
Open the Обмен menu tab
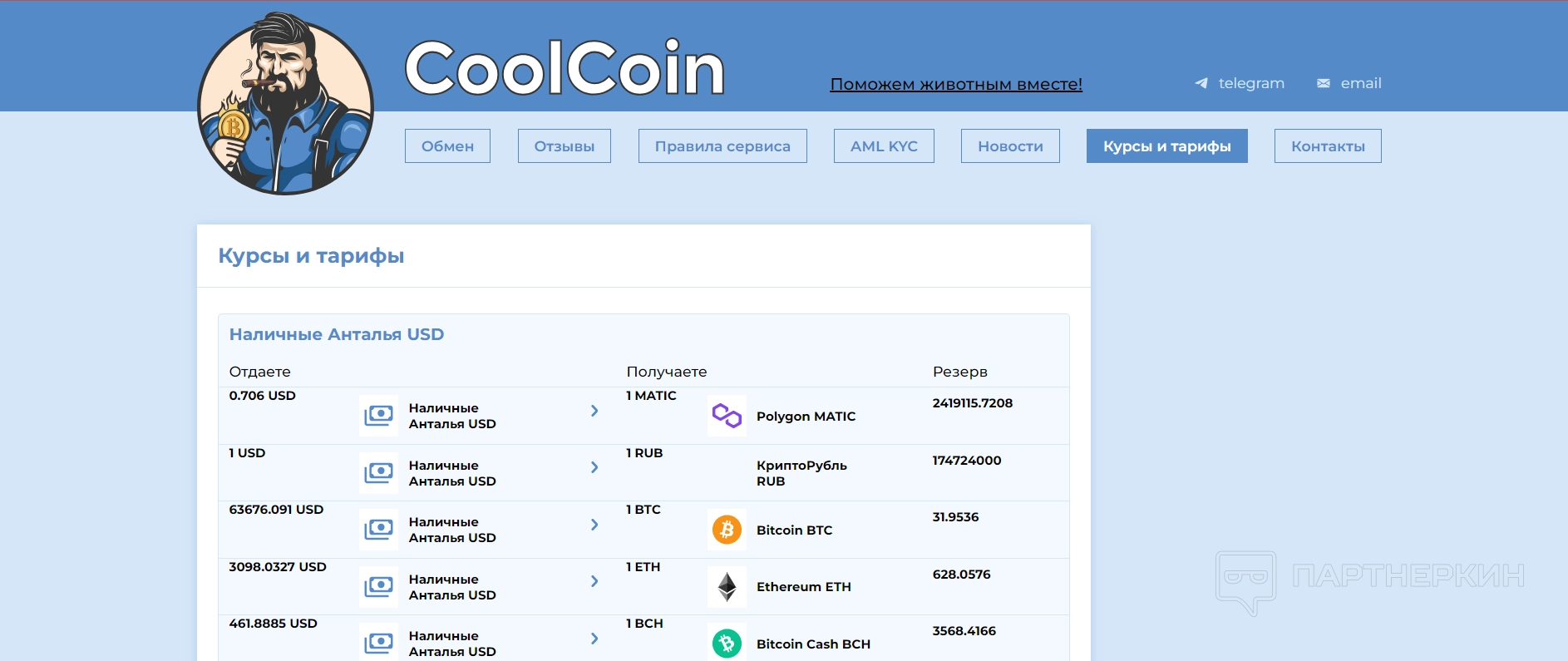click(x=447, y=146)
